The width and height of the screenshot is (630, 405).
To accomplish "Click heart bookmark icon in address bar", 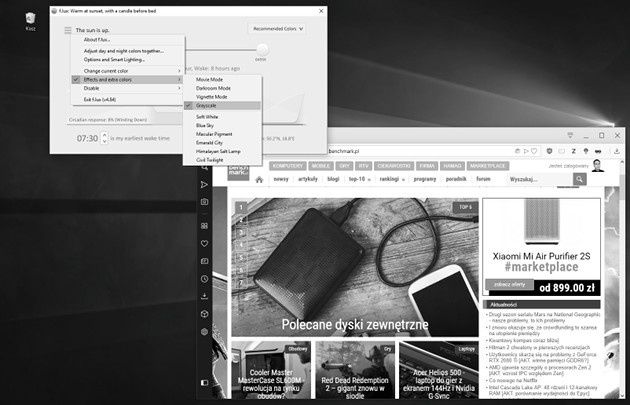I will (534, 151).
